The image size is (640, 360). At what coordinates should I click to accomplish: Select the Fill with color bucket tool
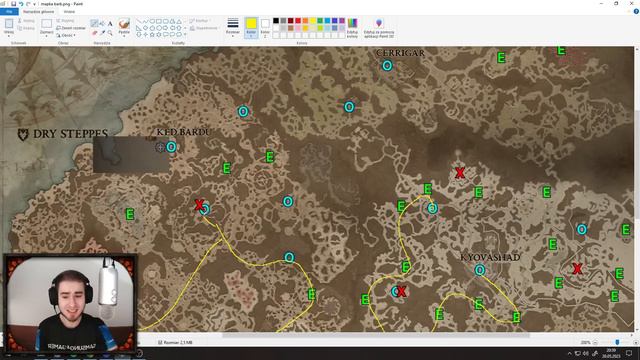tap(102, 24)
